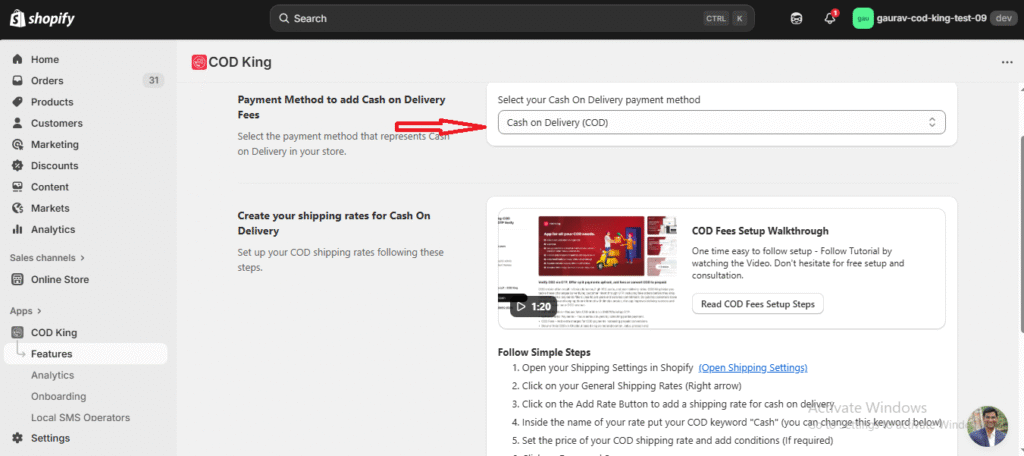The image size is (1024, 456).
Task: Click the Shopify logo in header
Action: click(42, 18)
